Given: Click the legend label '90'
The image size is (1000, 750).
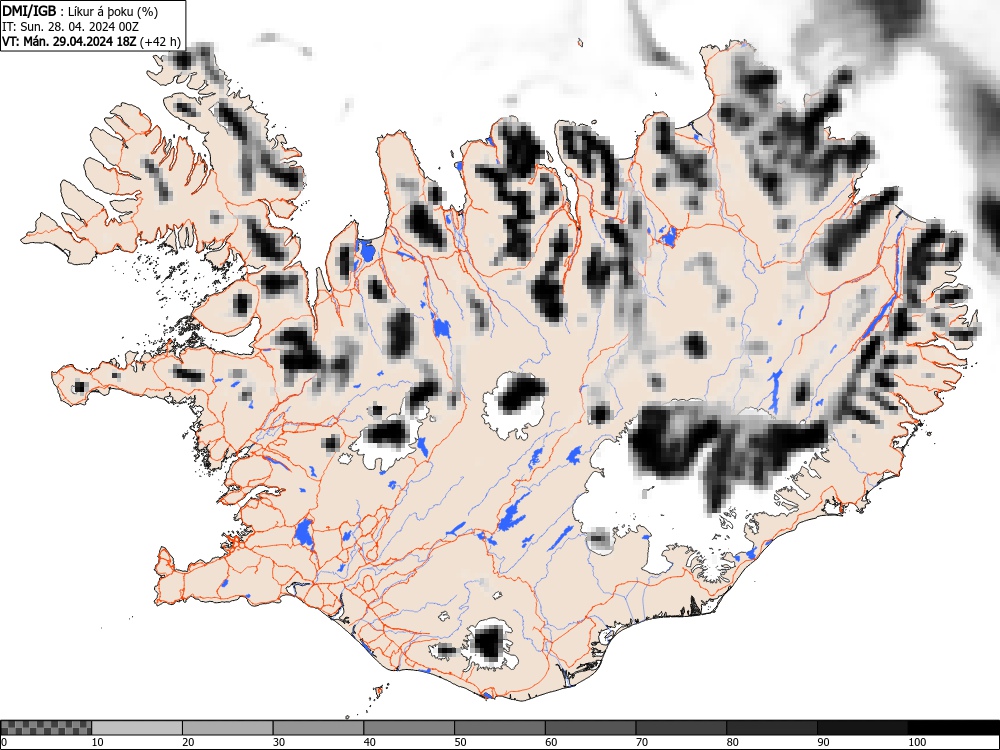Looking at the screenshot, I should [x=824, y=742].
